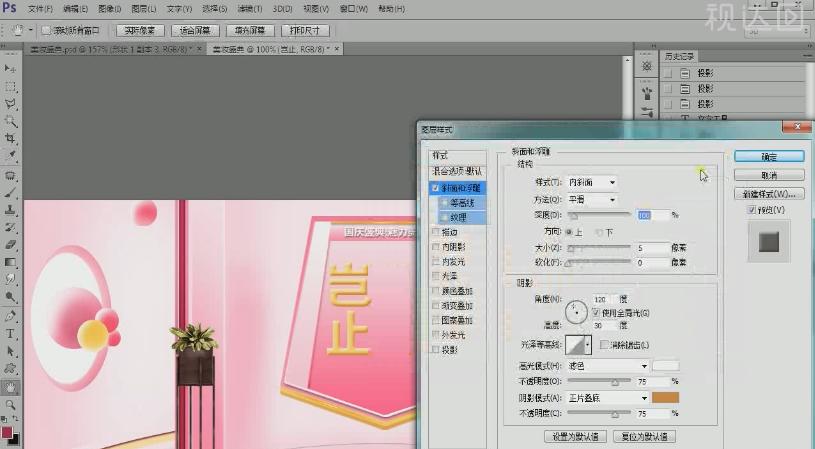
Task: Open the wheel-shaped collapsed panel icon
Action: pyautogui.click(x=647, y=66)
